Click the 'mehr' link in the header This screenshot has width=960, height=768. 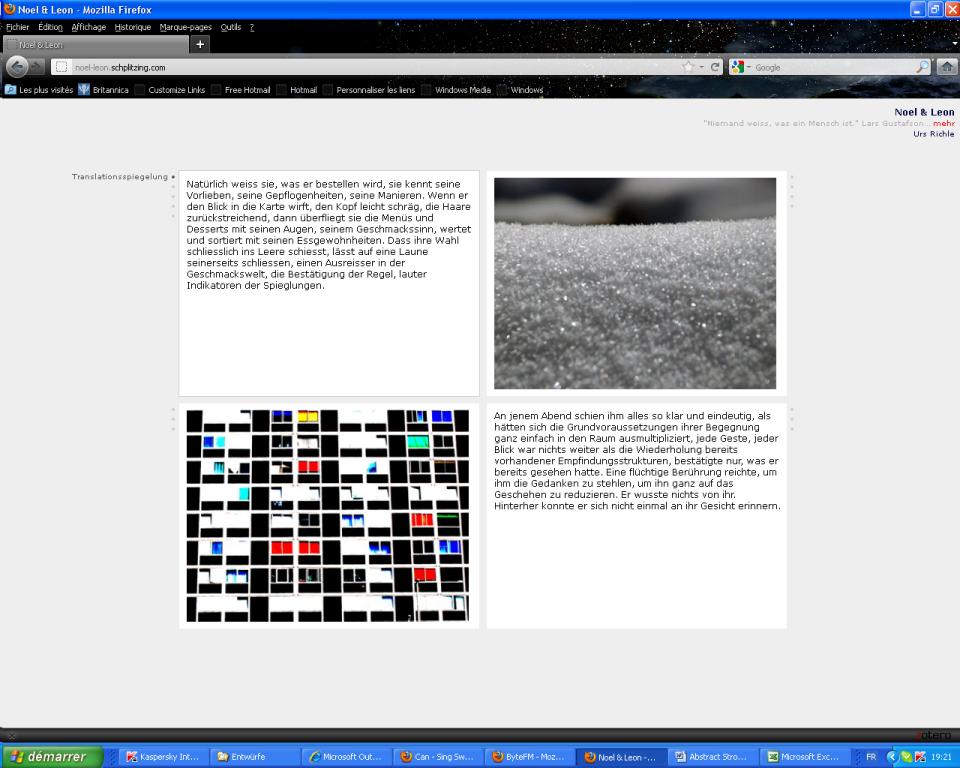943,123
